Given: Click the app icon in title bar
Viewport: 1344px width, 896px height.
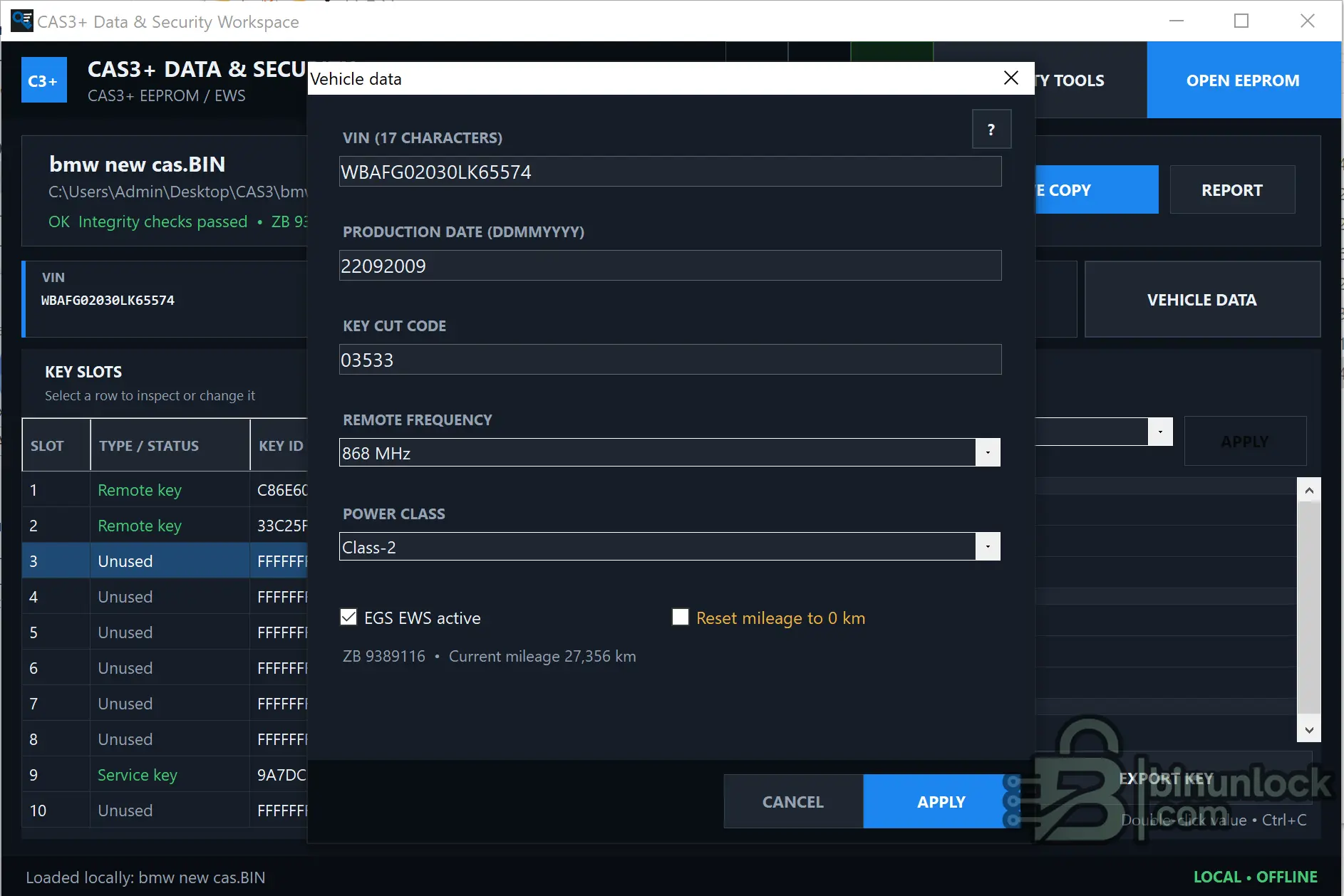Looking at the screenshot, I should (x=21, y=21).
